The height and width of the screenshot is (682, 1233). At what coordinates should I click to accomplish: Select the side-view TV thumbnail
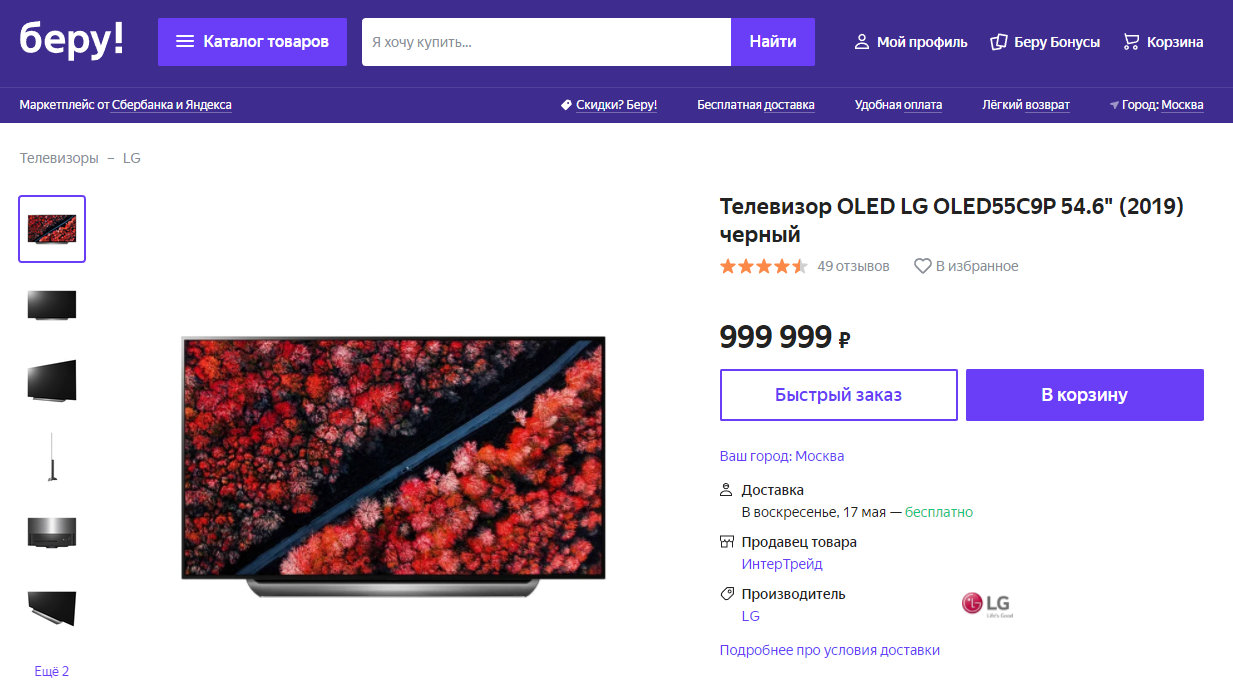[52, 457]
